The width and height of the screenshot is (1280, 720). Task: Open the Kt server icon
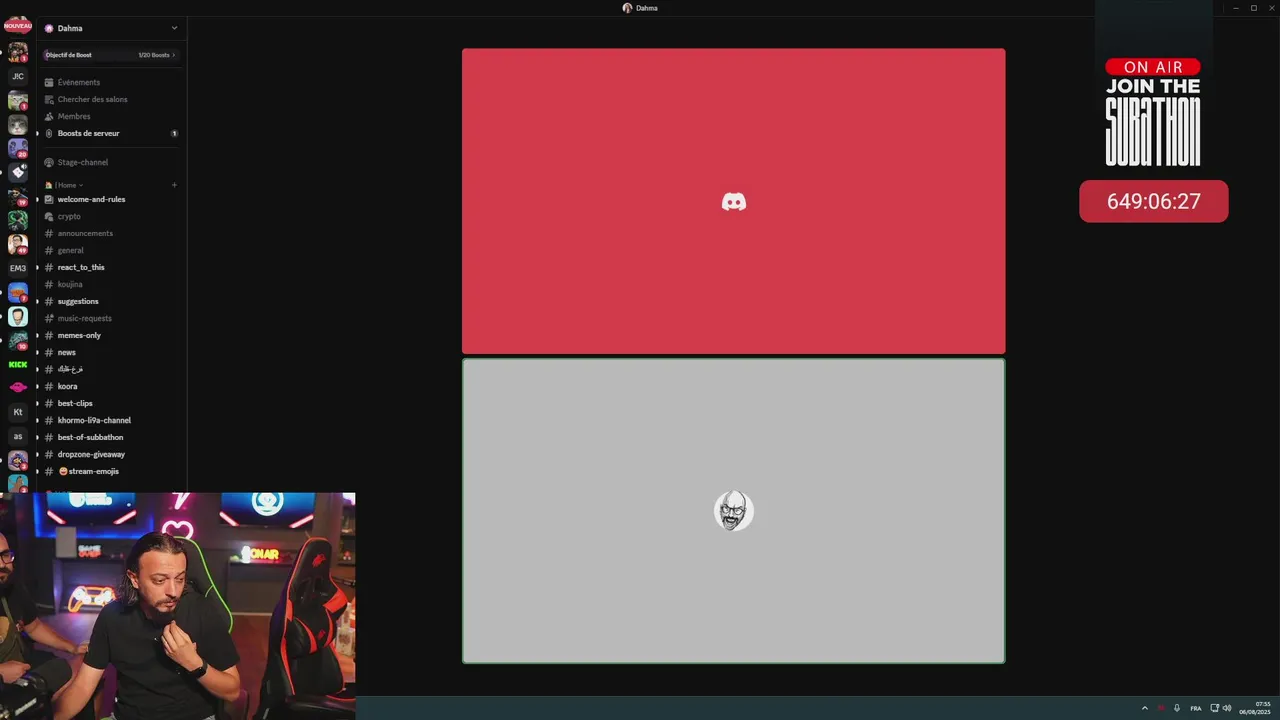point(18,412)
